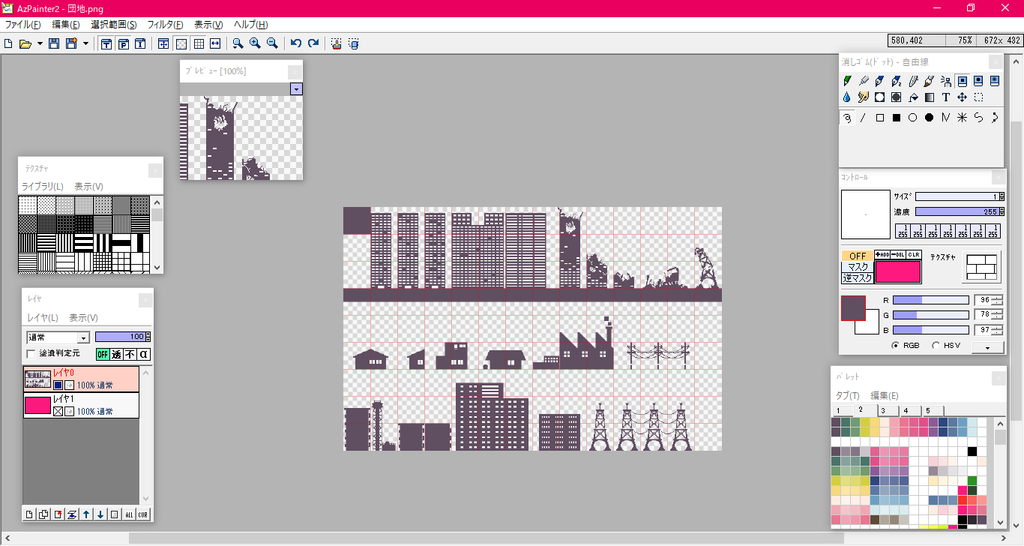The width and height of the screenshot is (1024, 546).
Task: Toggle visibility box of レイヤ0
Action: [58, 385]
